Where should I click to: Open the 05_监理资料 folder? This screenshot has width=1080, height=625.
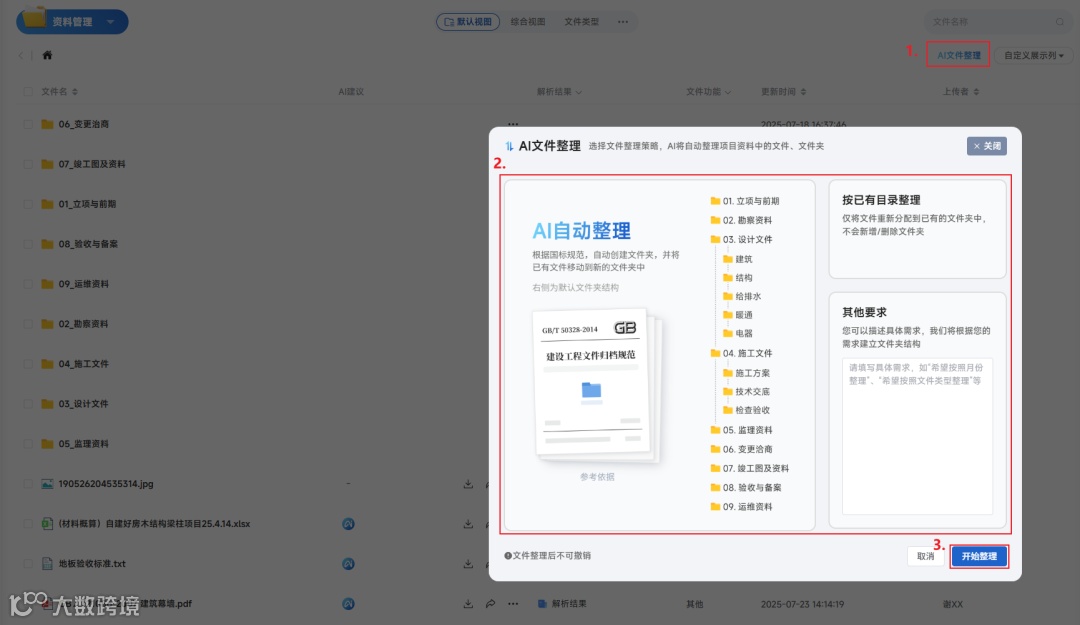[x=83, y=444]
